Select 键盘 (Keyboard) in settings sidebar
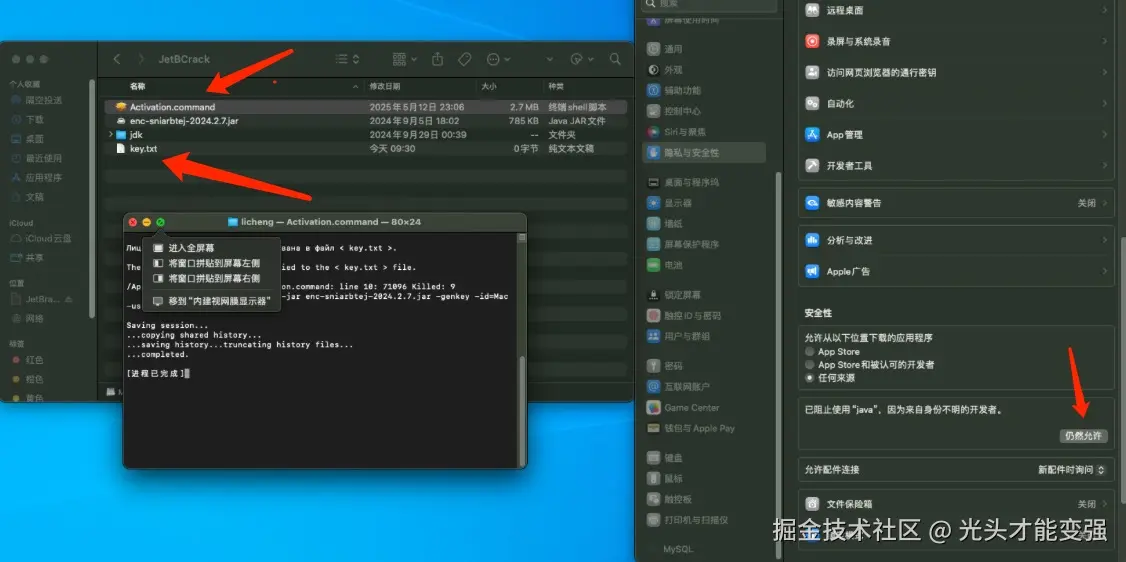The width and height of the screenshot is (1126, 562). [x=704, y=457]
